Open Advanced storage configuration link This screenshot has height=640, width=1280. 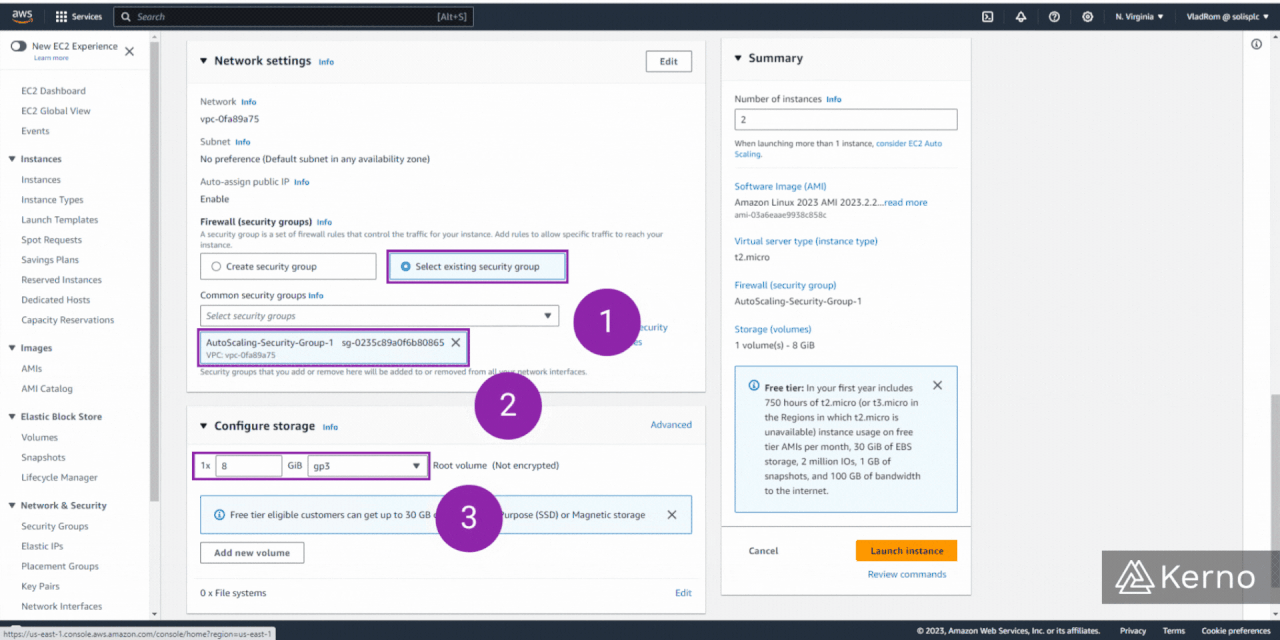tap(671, 425)
